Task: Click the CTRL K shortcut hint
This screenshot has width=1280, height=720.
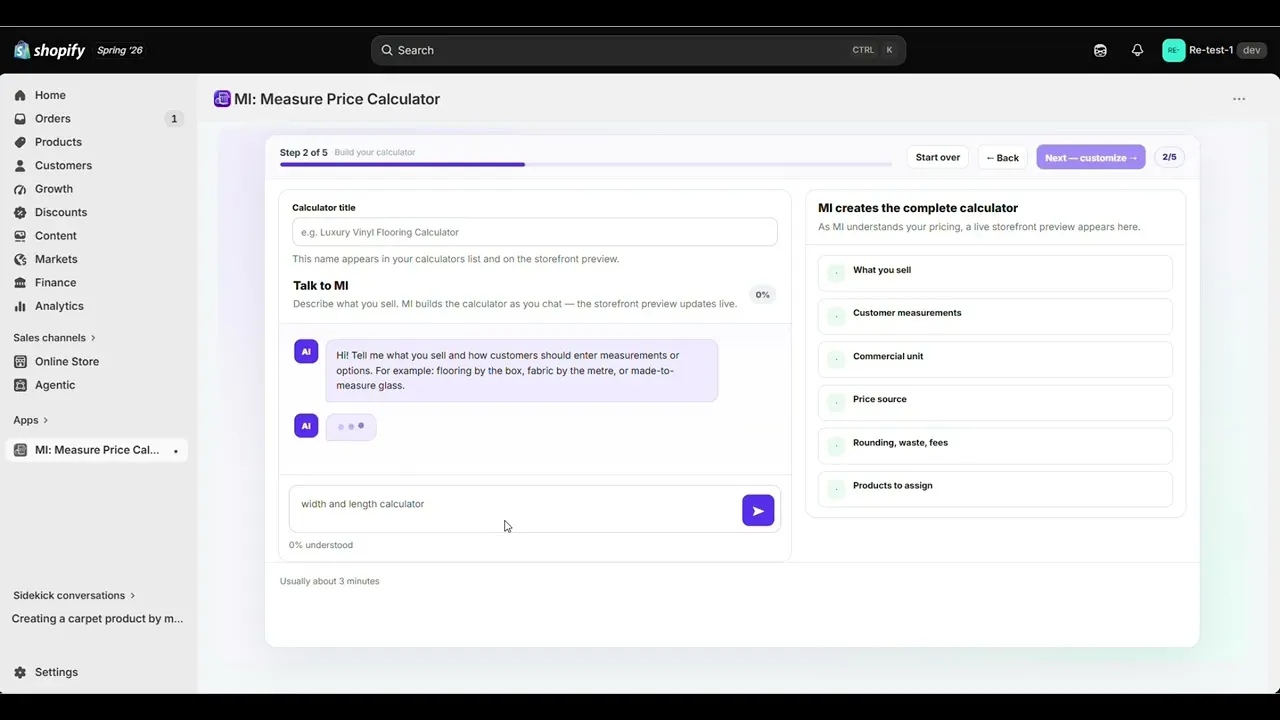Action: click(x=873, y=50)
